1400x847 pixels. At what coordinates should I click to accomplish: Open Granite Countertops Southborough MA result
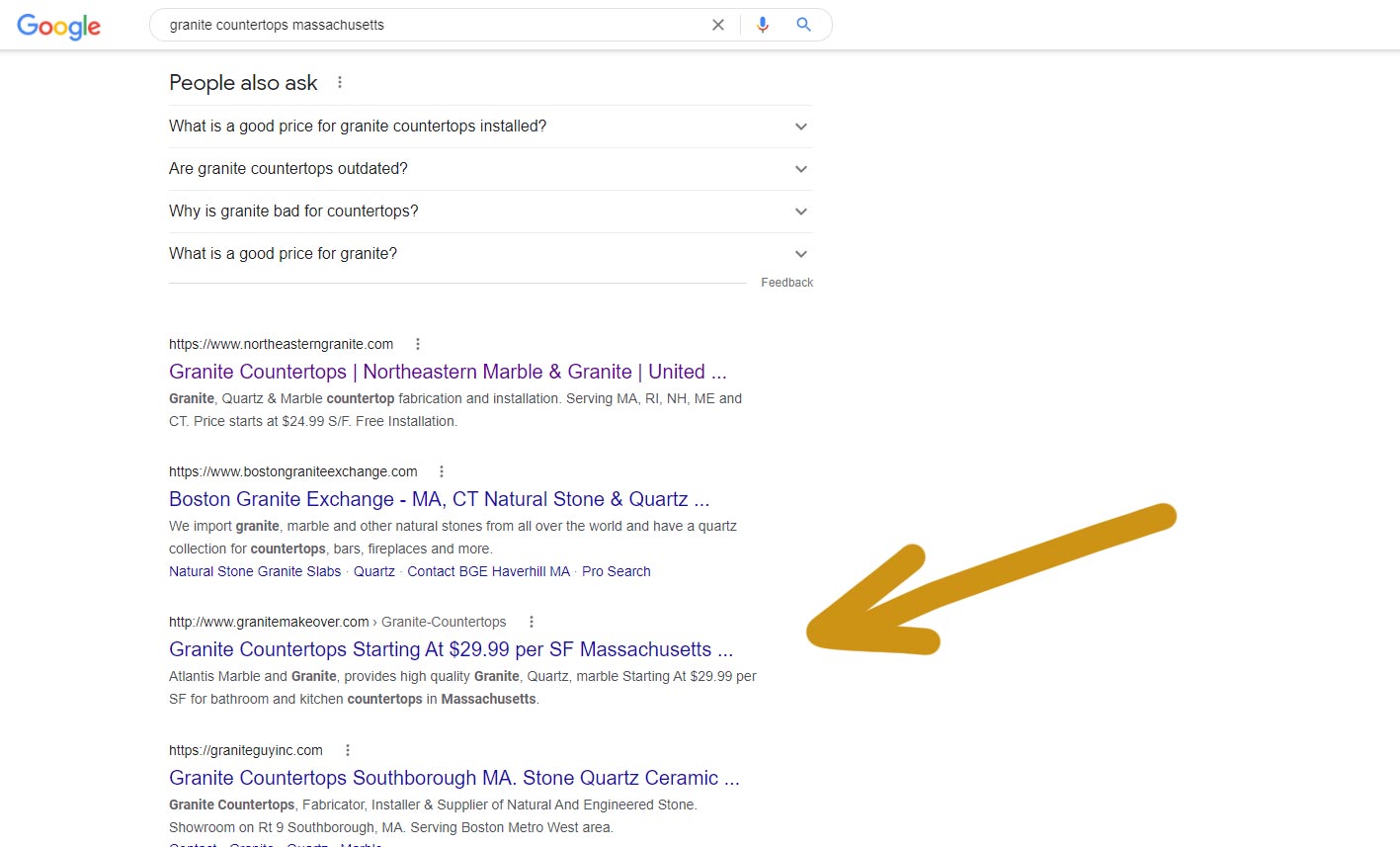(x=454, y=778)
